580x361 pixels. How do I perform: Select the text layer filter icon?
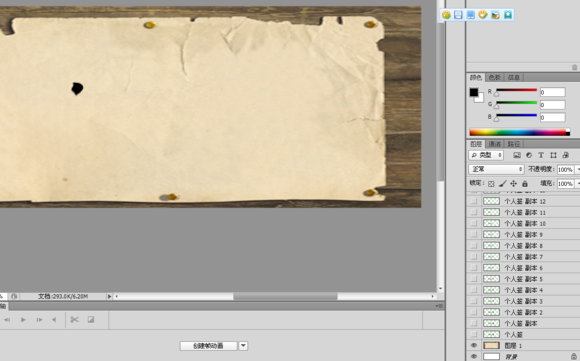click(541, 155)
